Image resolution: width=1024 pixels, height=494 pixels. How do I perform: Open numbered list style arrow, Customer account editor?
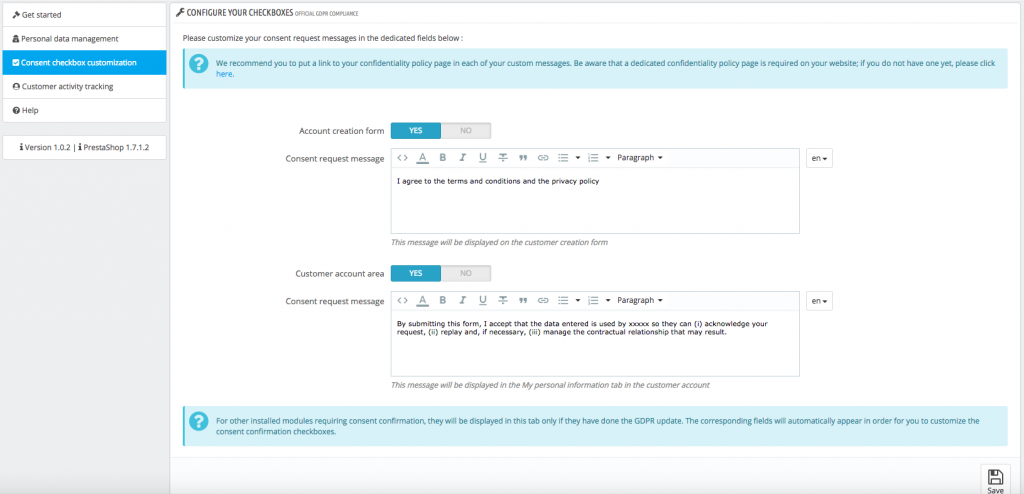coord(608,301)
